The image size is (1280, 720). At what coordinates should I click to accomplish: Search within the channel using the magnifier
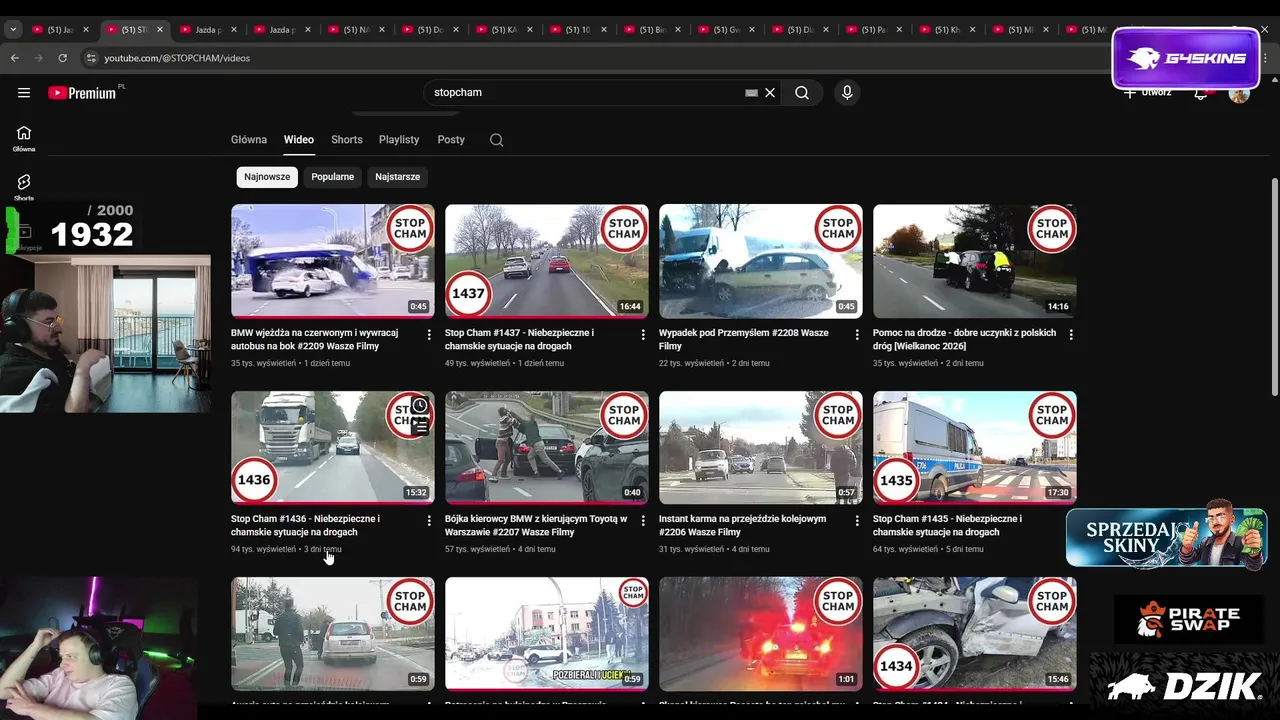click(497, 140)
